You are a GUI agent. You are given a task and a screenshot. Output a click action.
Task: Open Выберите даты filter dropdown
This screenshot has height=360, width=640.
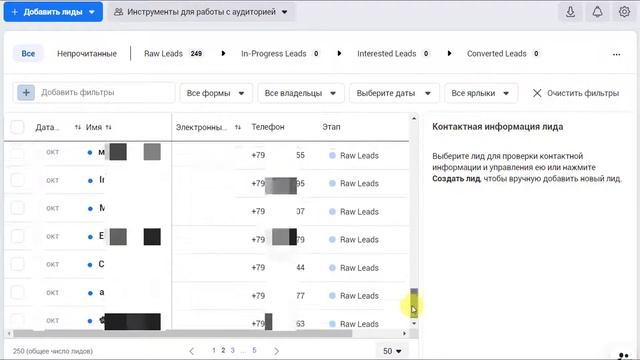[394, 93]
